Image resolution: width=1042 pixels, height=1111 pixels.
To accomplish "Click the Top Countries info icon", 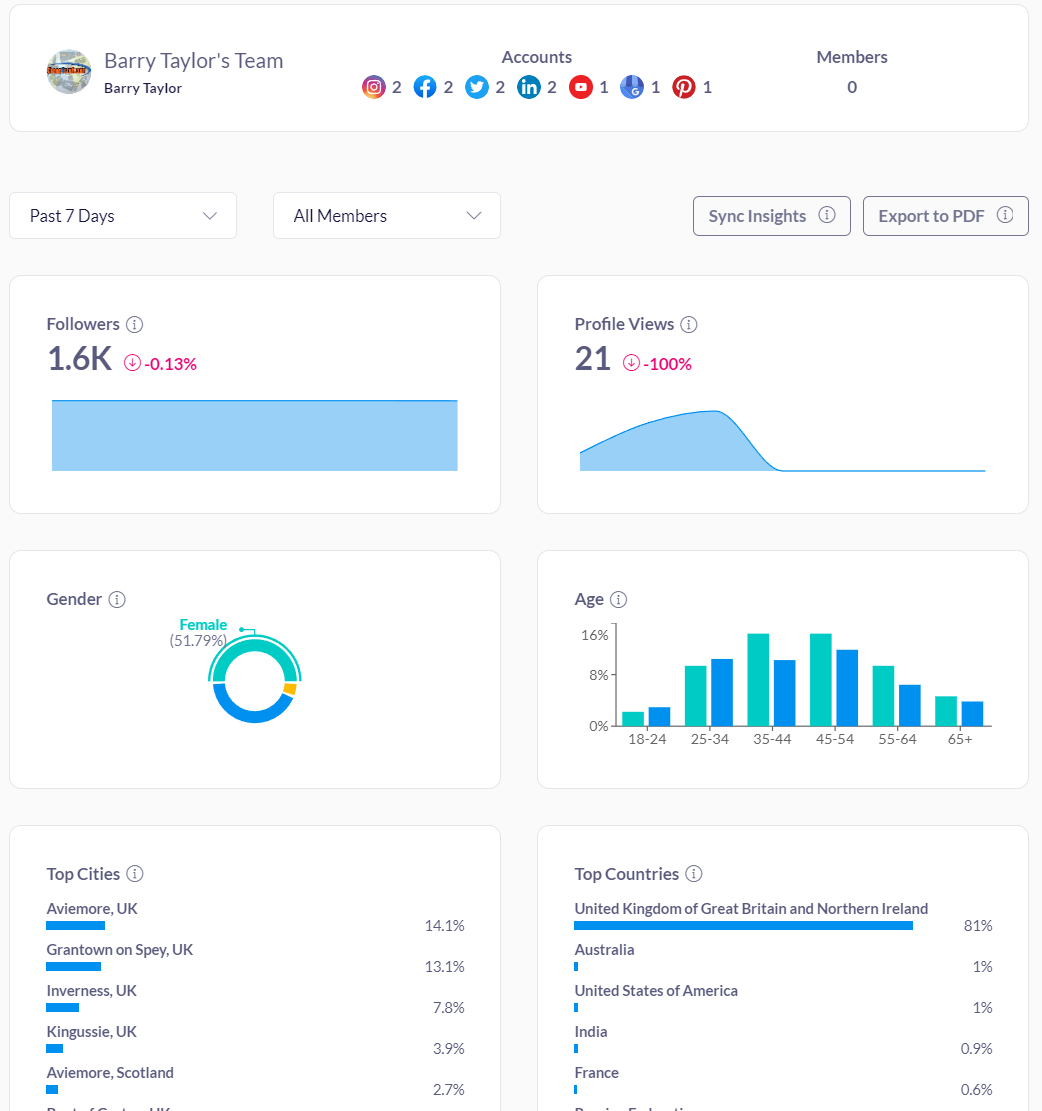I will [x=694, y=874].
